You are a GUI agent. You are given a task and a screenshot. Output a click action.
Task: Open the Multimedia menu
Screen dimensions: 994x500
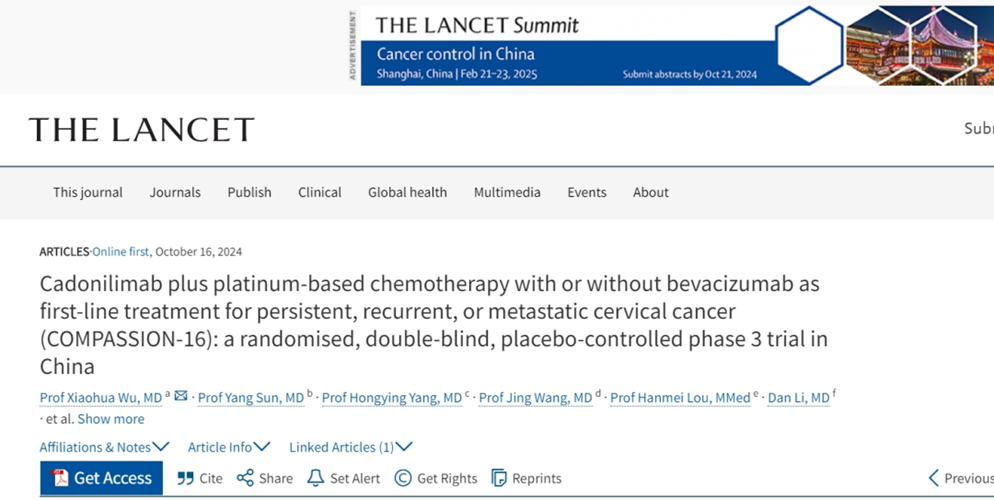(507, 192)
